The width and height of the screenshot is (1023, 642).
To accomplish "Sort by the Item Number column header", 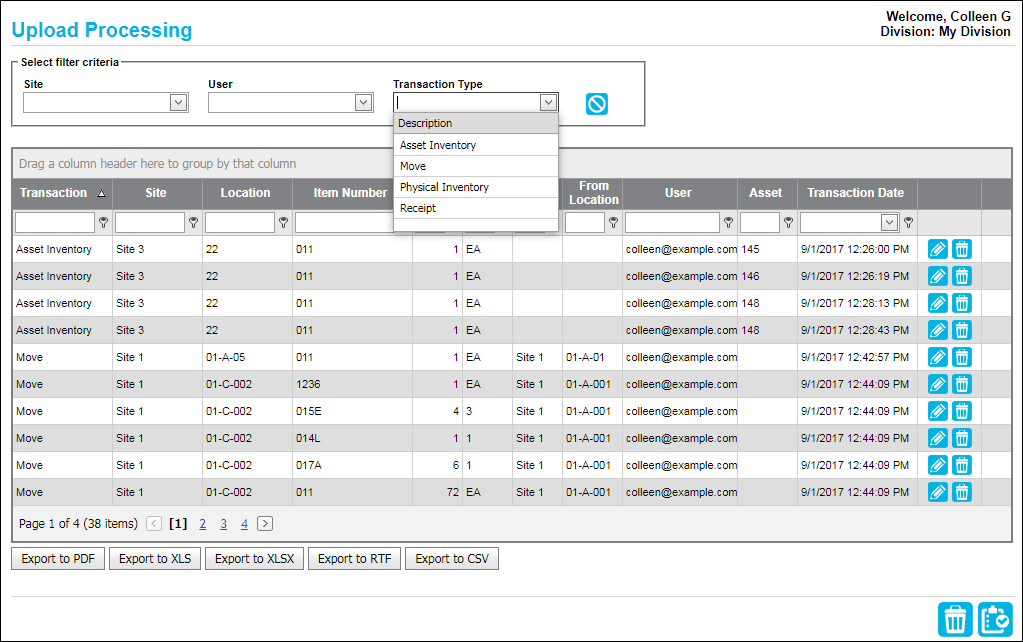I will 350,193.
